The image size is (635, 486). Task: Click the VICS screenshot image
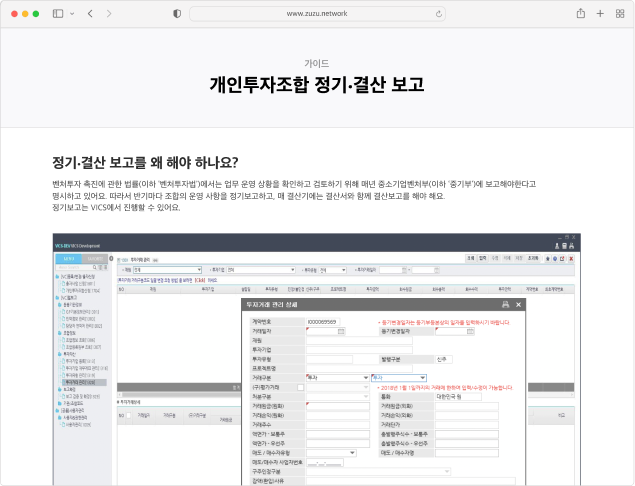click(x=318, y=360)
